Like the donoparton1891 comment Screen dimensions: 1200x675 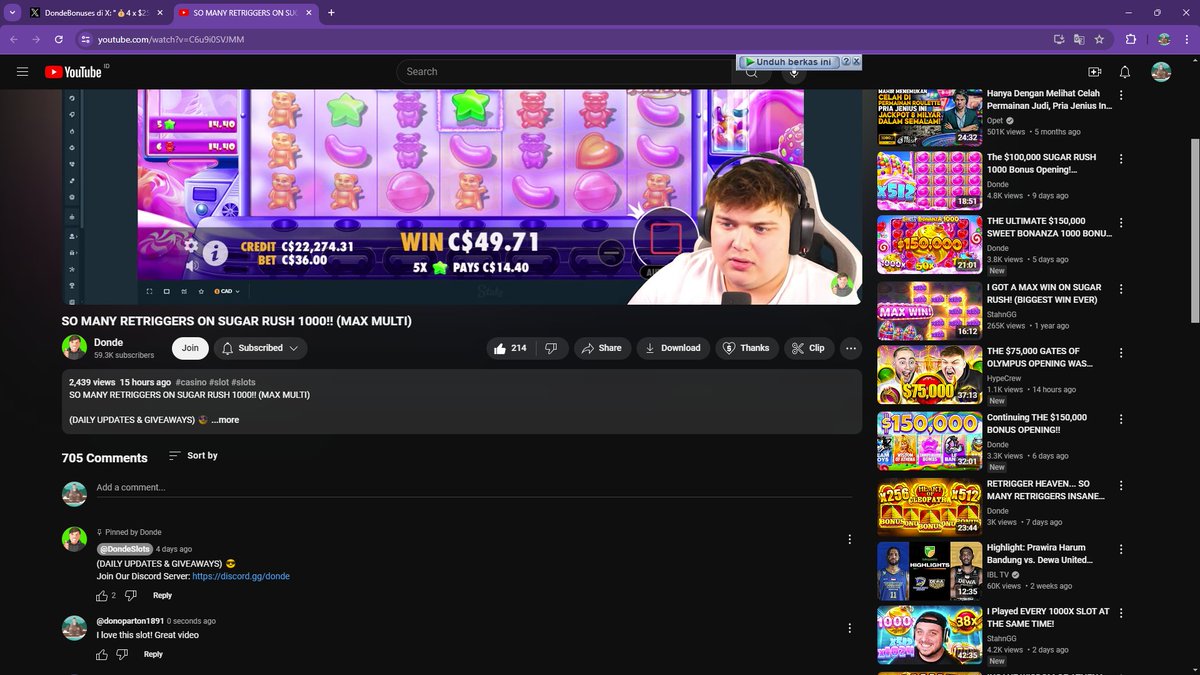pyautogui.click(x=101, y=654)
